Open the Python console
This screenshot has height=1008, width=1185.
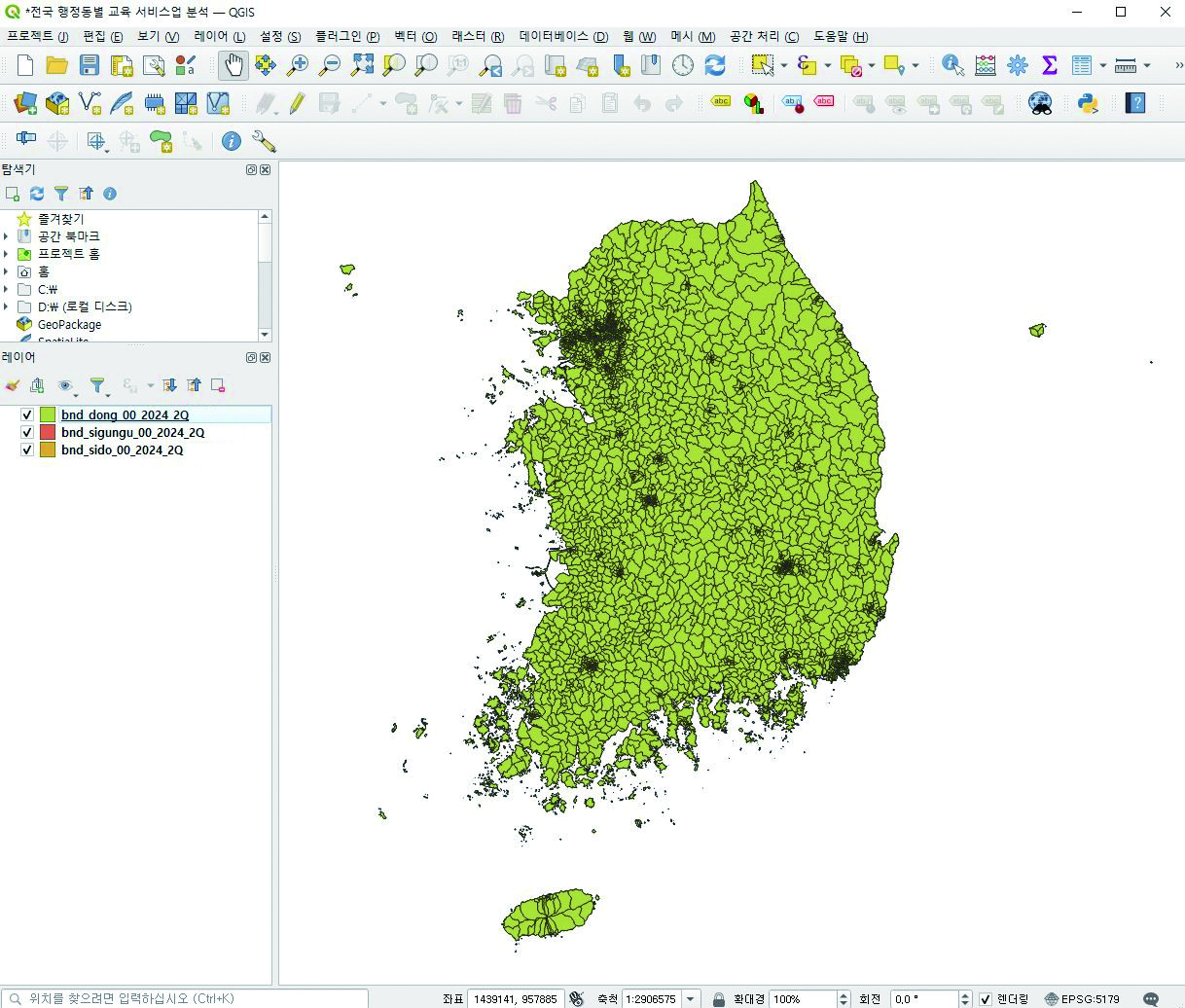pyautogui.click(x=1088, y=103)
